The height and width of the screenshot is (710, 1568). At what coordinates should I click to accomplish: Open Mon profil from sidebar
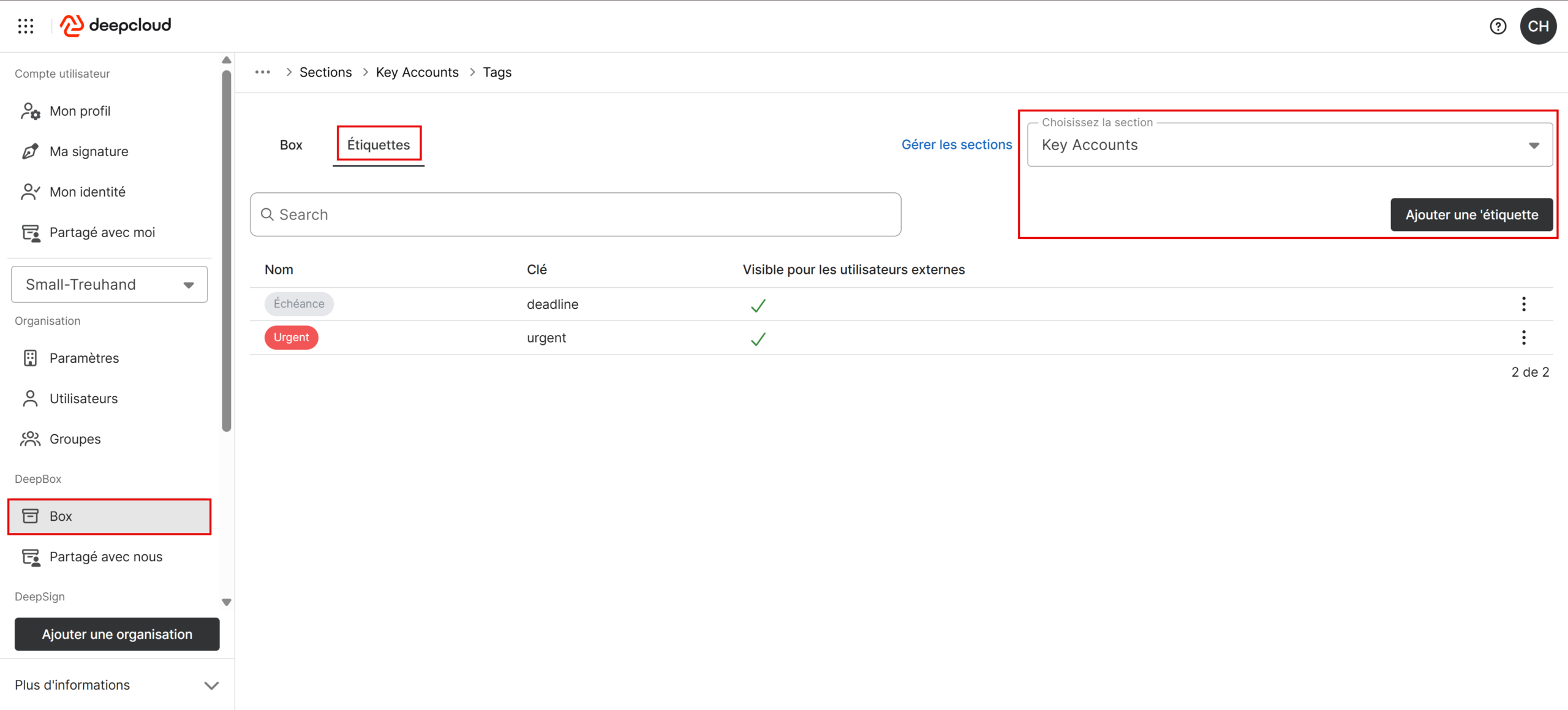click(80, 111)
